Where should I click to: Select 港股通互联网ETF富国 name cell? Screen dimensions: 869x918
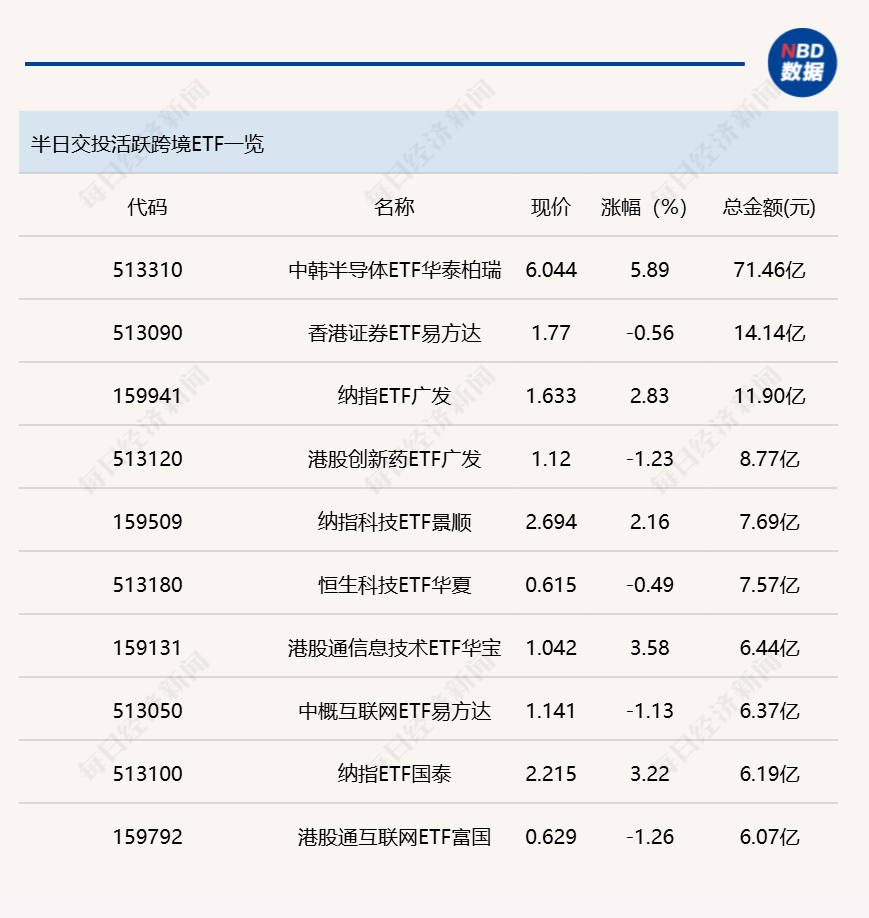pos(395,837)
